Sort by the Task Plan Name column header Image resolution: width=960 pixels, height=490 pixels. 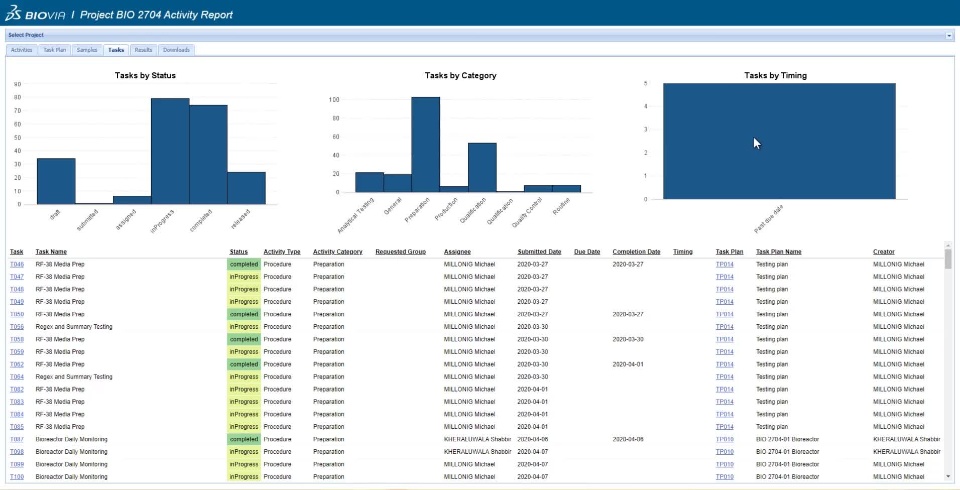click(x=778, y=252)
